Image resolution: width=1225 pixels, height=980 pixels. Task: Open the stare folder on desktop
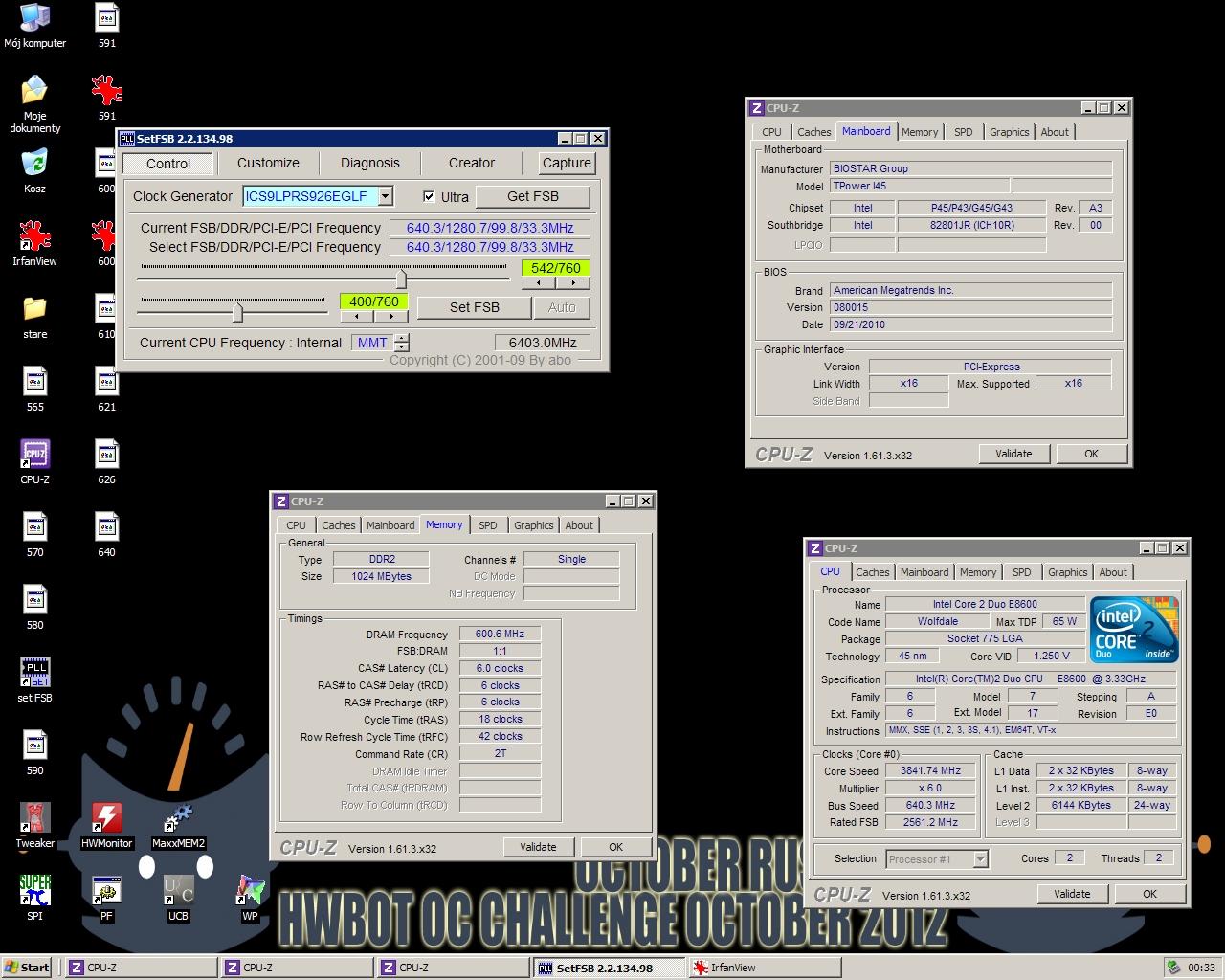click(x=34, y=317)
